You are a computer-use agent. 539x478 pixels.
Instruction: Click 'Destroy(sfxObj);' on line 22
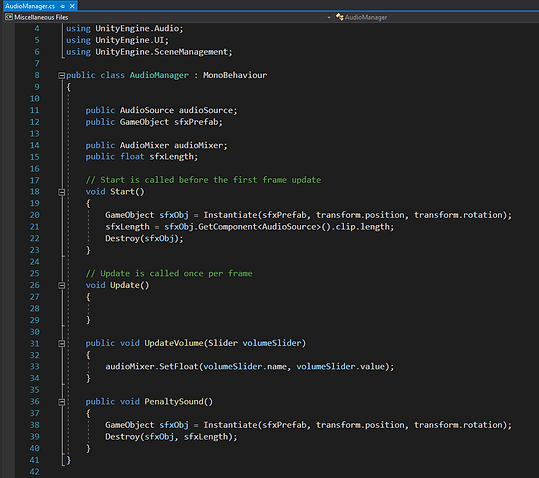click(144, 238)
